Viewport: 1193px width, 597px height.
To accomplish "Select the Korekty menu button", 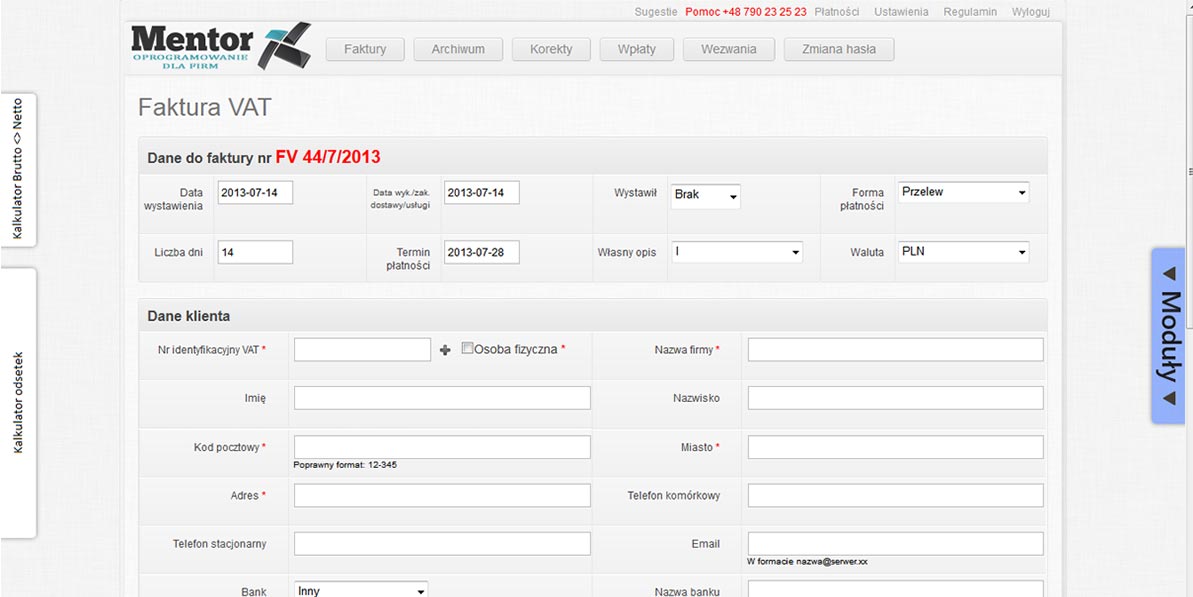I will [x=551, y=49].
